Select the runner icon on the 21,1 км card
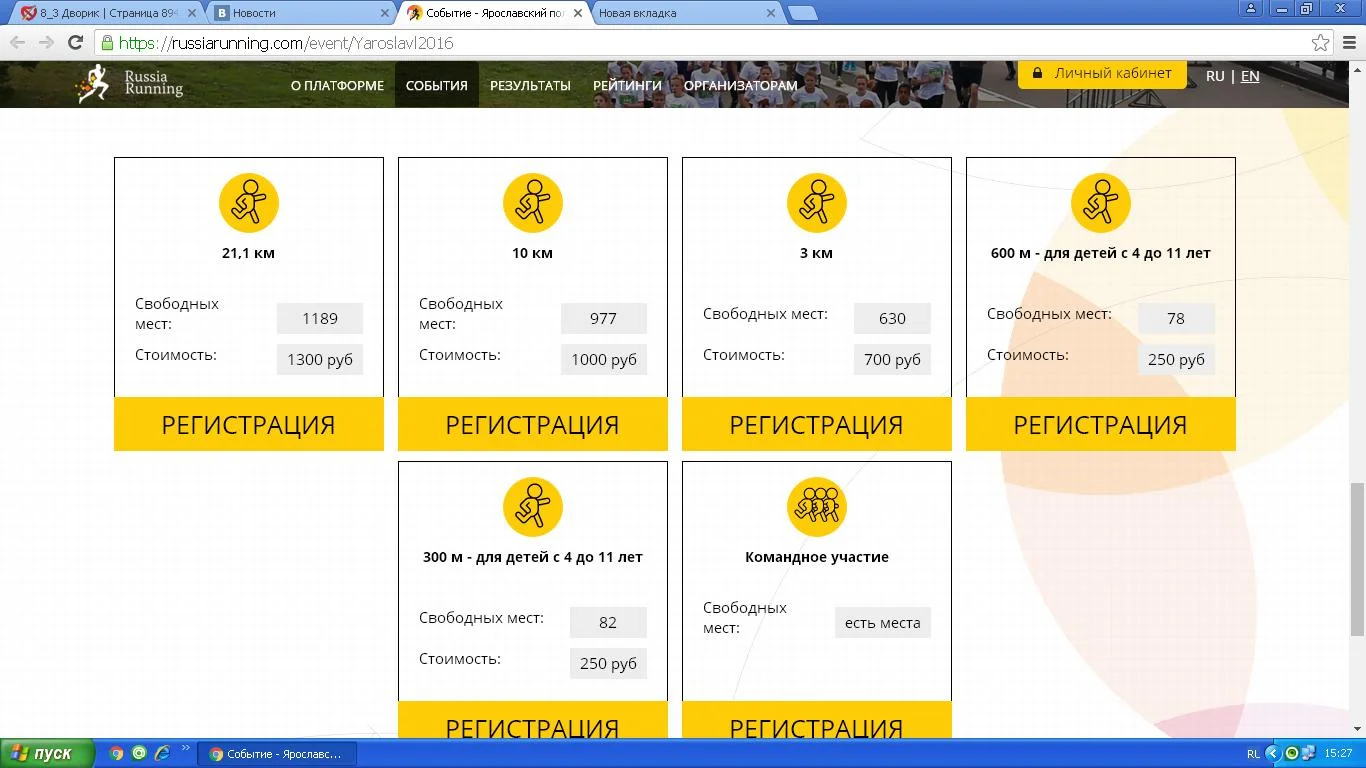1366x768 pixels. point(248,202)
